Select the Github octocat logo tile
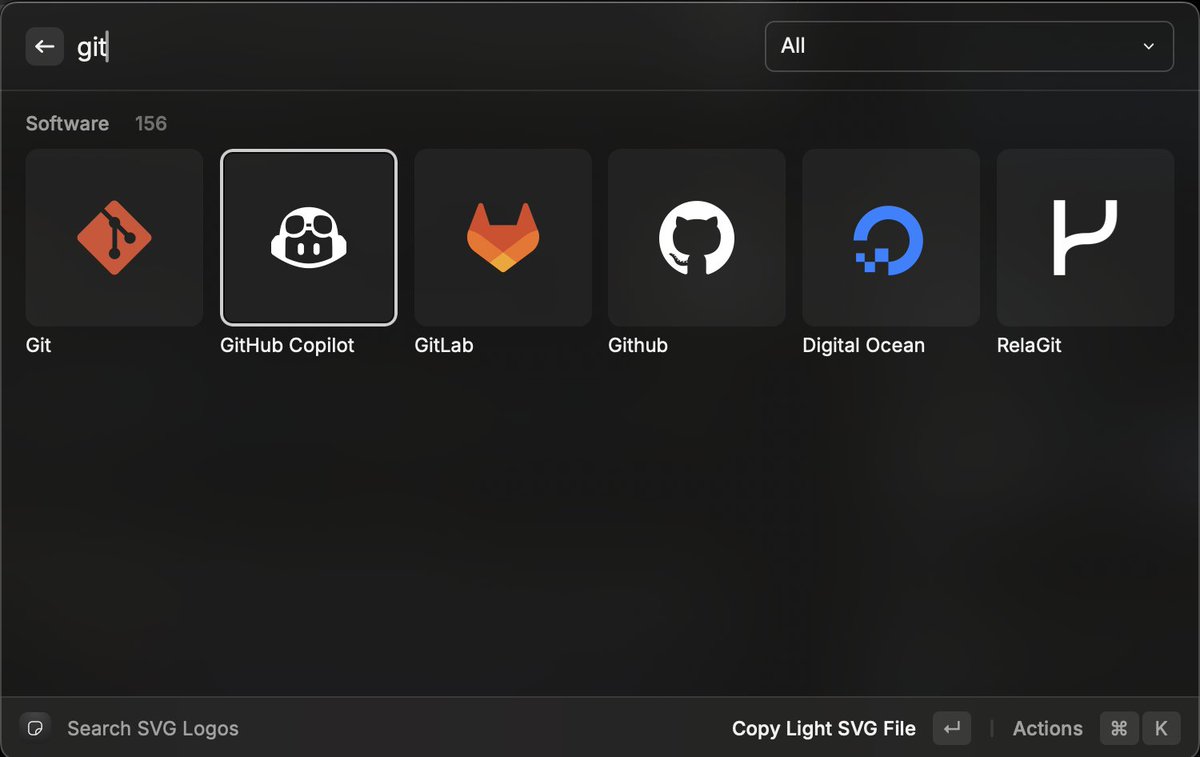Image resolution: width=1200 pixels, height=757 pixels. pyautogui.click(x=697, y=238)
